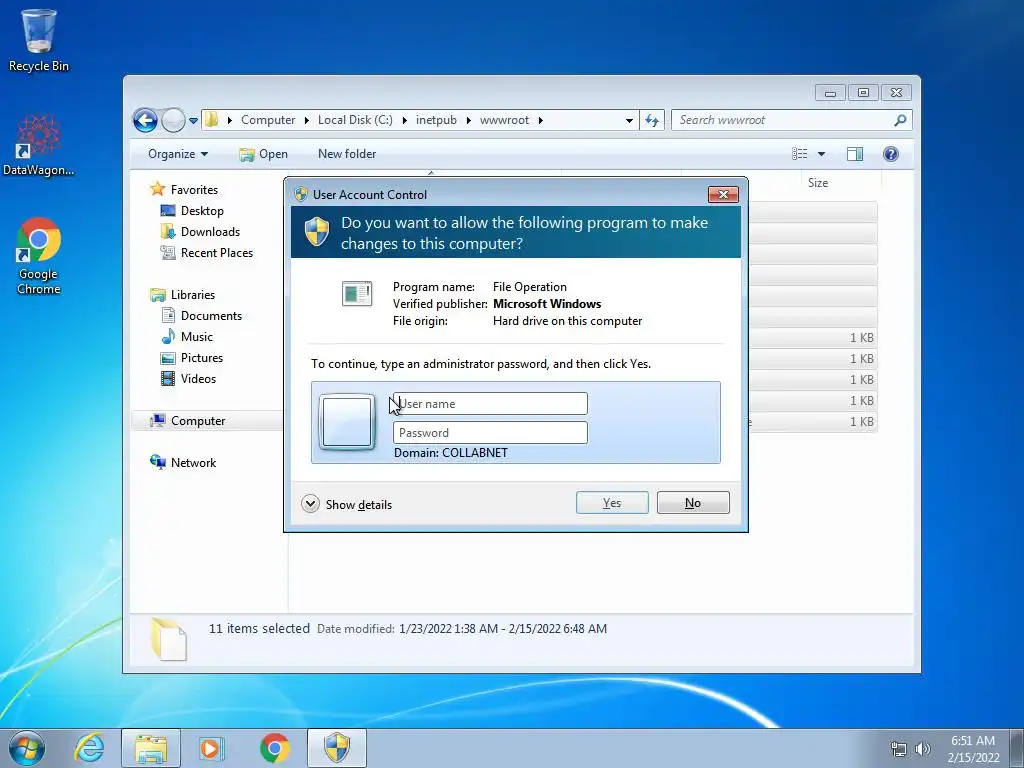
Task: Click No in User Account Control
Action: (693, 503)
